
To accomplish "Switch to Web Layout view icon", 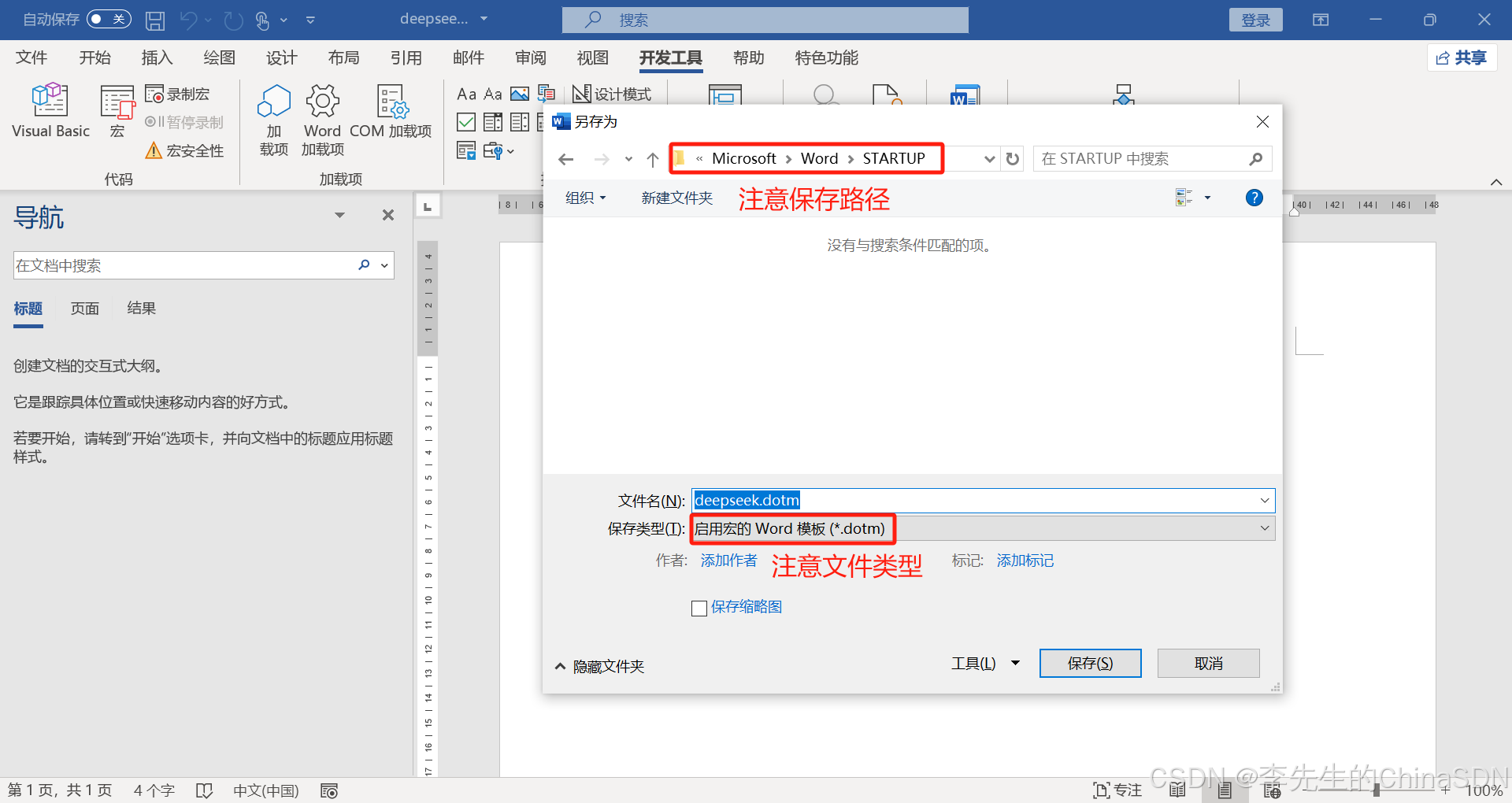I will (x=1272, y=790).
